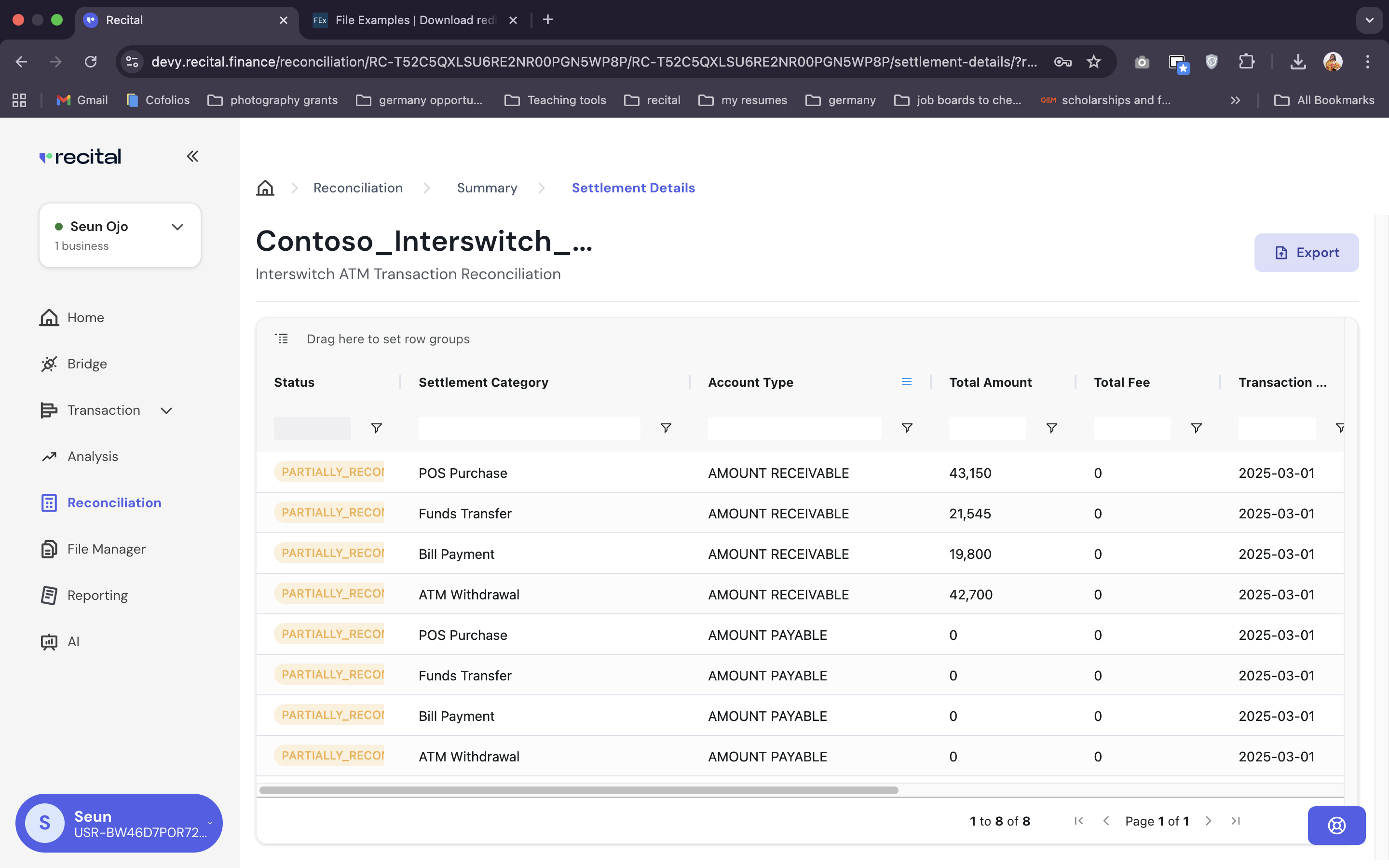Viewport: 1389px width, 868px height.
Task: Click the home breadcrumb icon
Action: (265, 188)
